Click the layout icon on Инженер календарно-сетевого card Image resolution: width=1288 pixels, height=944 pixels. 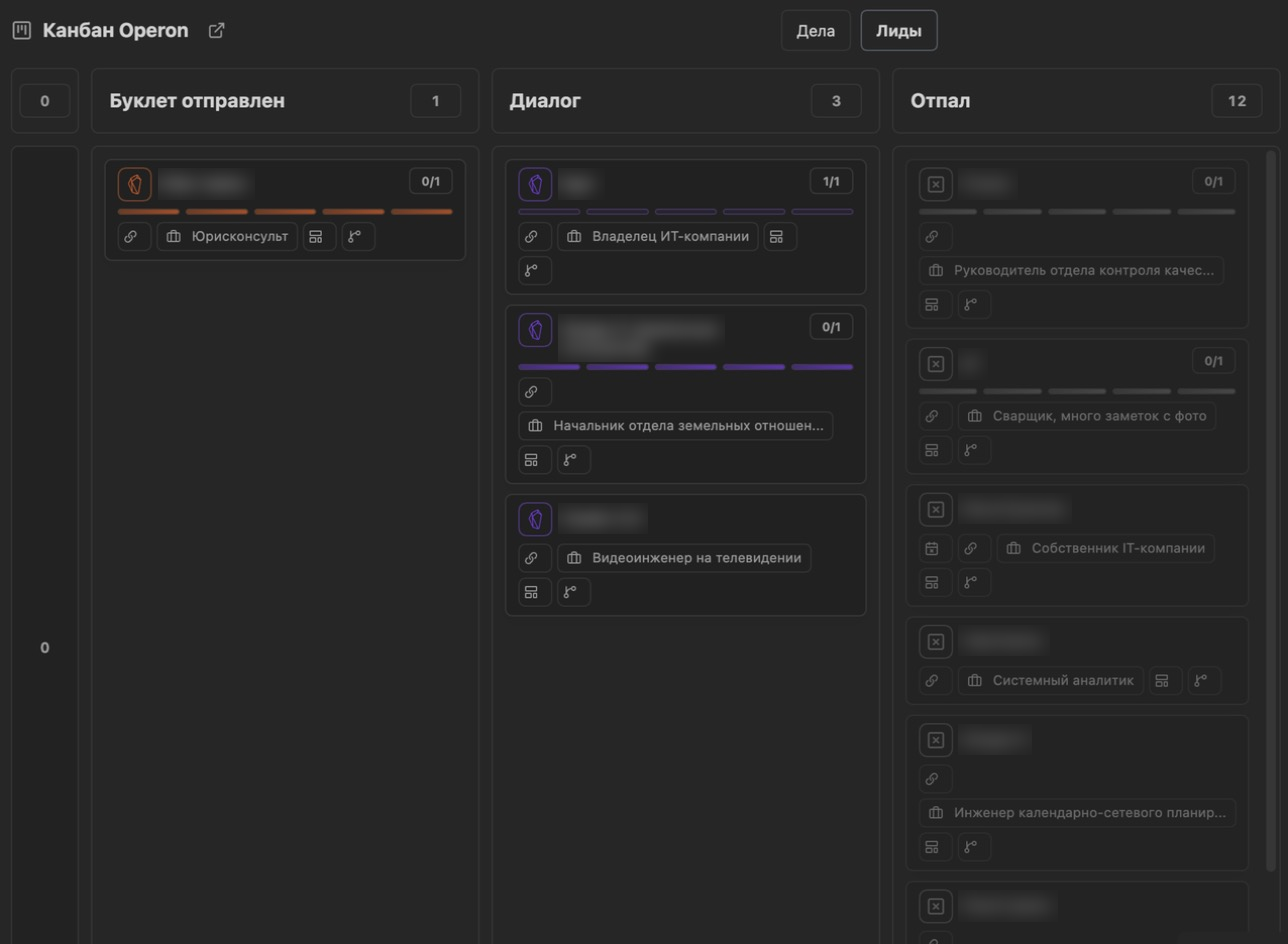click(x=936, y=846)
